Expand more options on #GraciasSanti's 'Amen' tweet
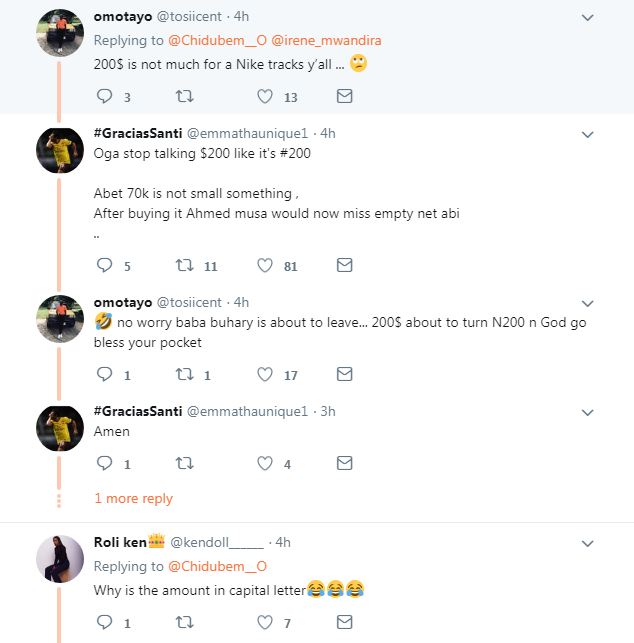Image resolution: width=634 pixels, height=643 pixels. [x=588, y=413]
